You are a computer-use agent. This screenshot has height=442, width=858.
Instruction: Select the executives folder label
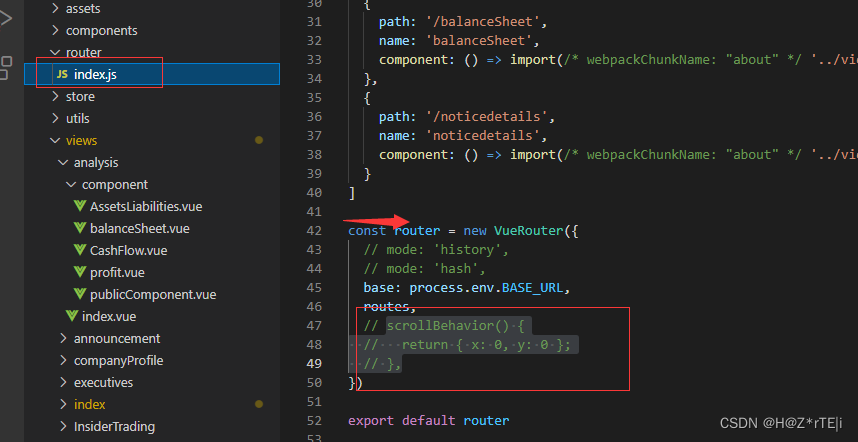point(103,382)
